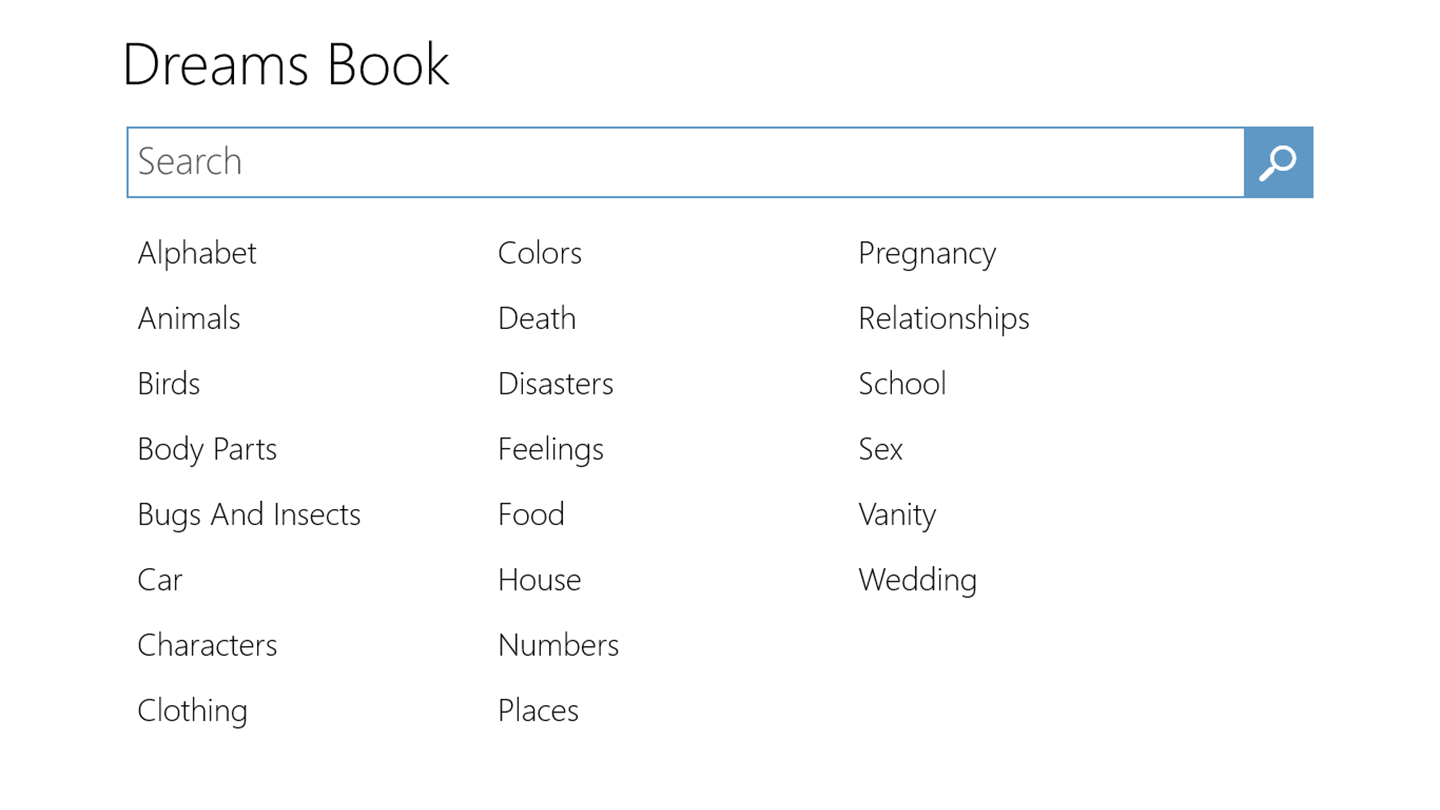Open the Feelings category
The image size is (1440, 810).
551,449
